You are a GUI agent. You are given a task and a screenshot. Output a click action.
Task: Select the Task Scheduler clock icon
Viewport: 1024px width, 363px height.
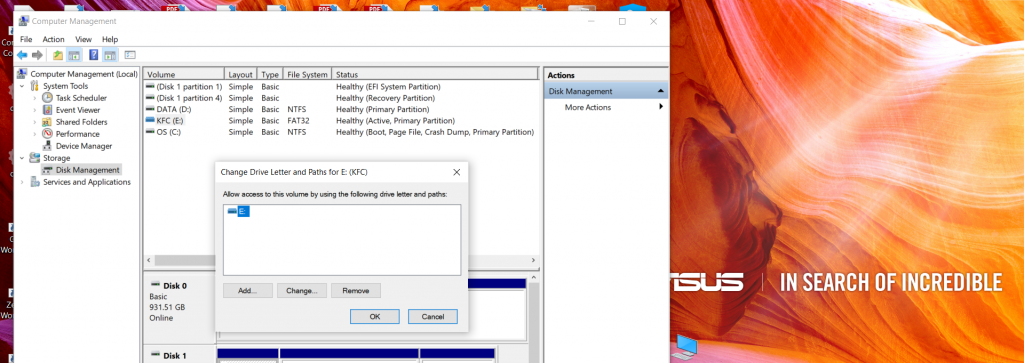(47, 98)
